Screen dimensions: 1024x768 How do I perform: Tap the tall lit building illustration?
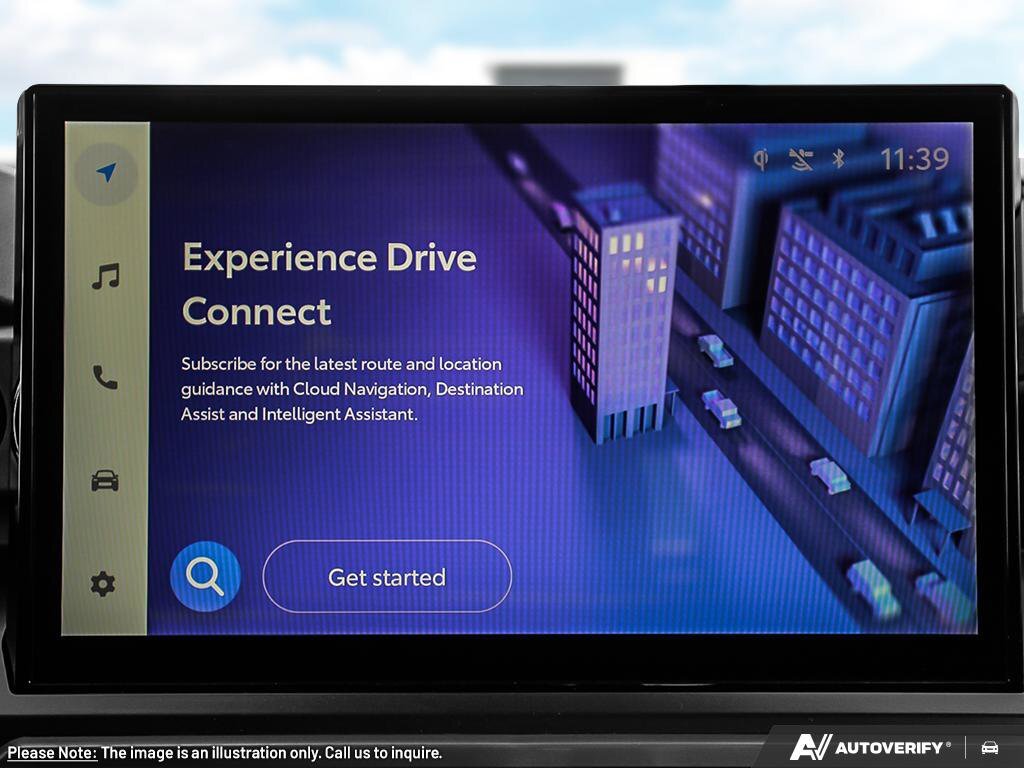click(620, 310)
